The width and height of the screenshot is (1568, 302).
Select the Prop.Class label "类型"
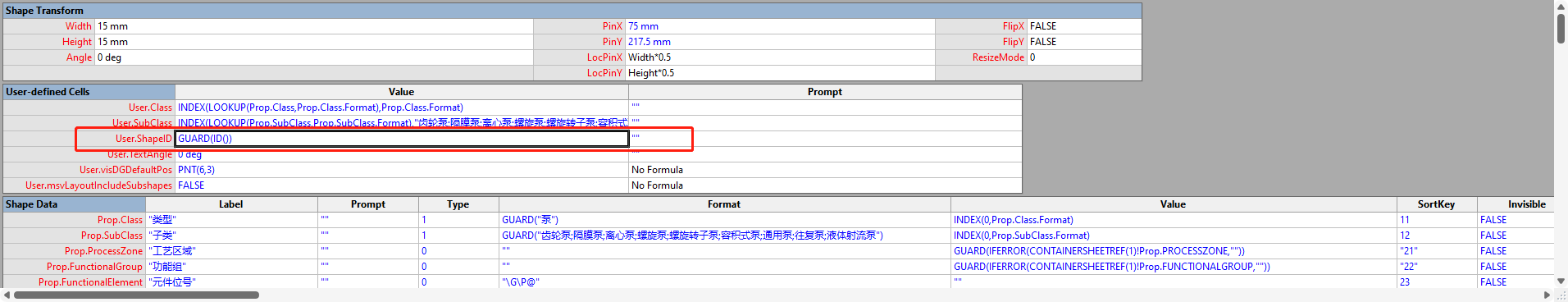click(x=231, y=220)
